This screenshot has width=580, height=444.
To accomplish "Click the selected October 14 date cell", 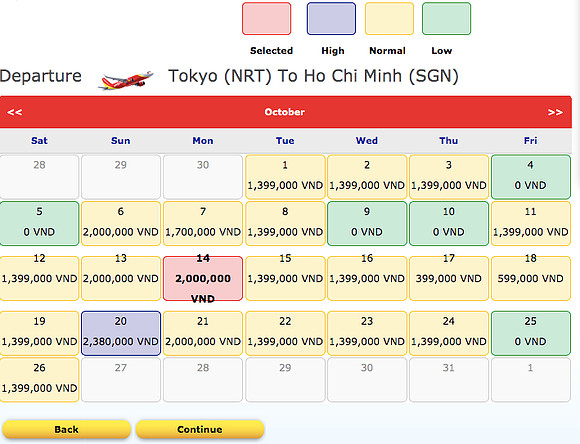I will pos(203,278).
